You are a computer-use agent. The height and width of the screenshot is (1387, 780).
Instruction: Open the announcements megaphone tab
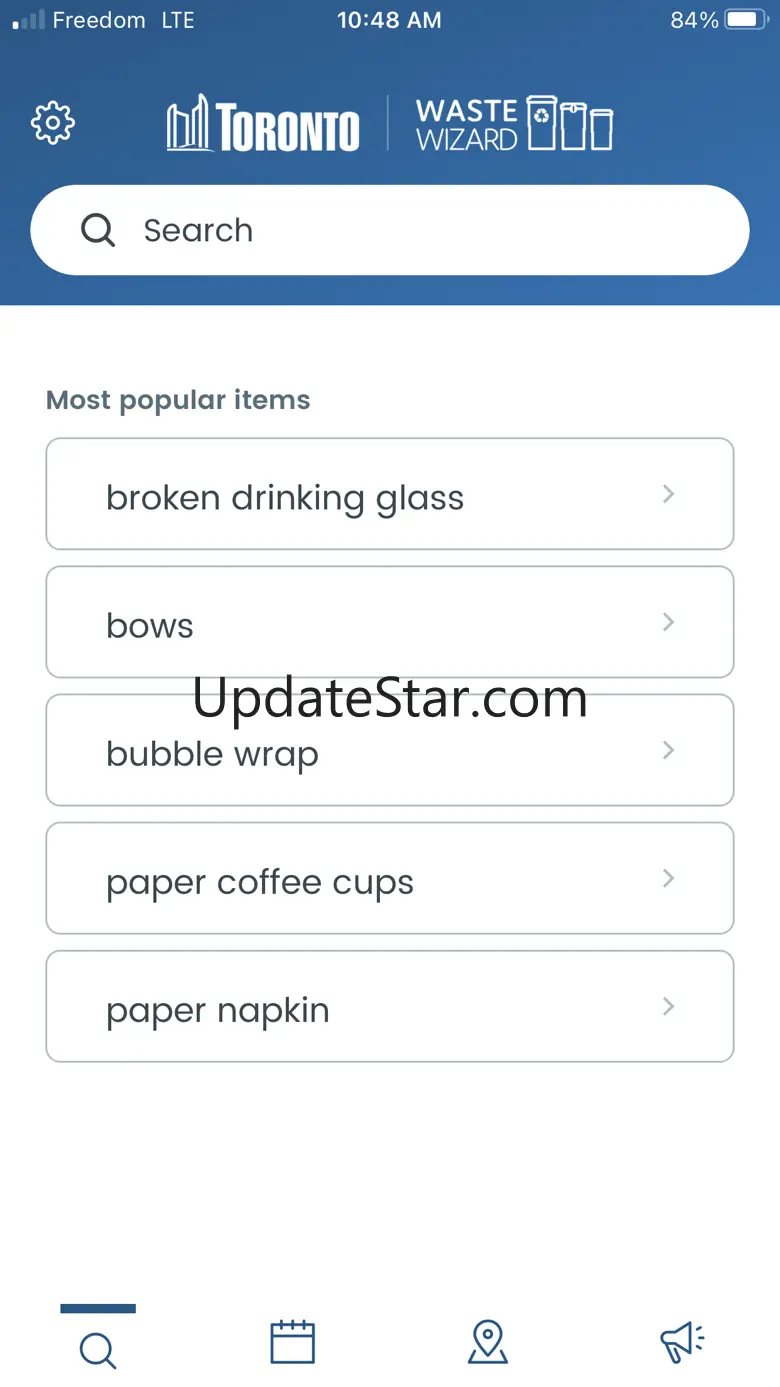coord(682,1342)
